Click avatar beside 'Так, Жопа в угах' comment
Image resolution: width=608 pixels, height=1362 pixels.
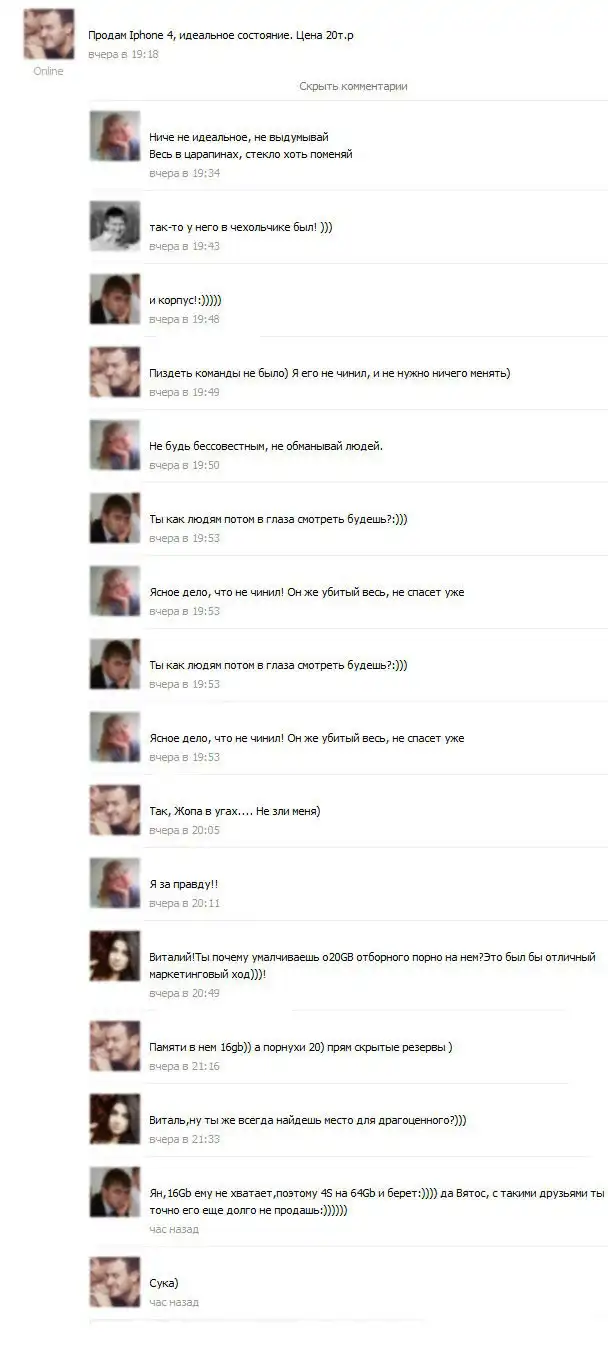[x=115, y=810]
